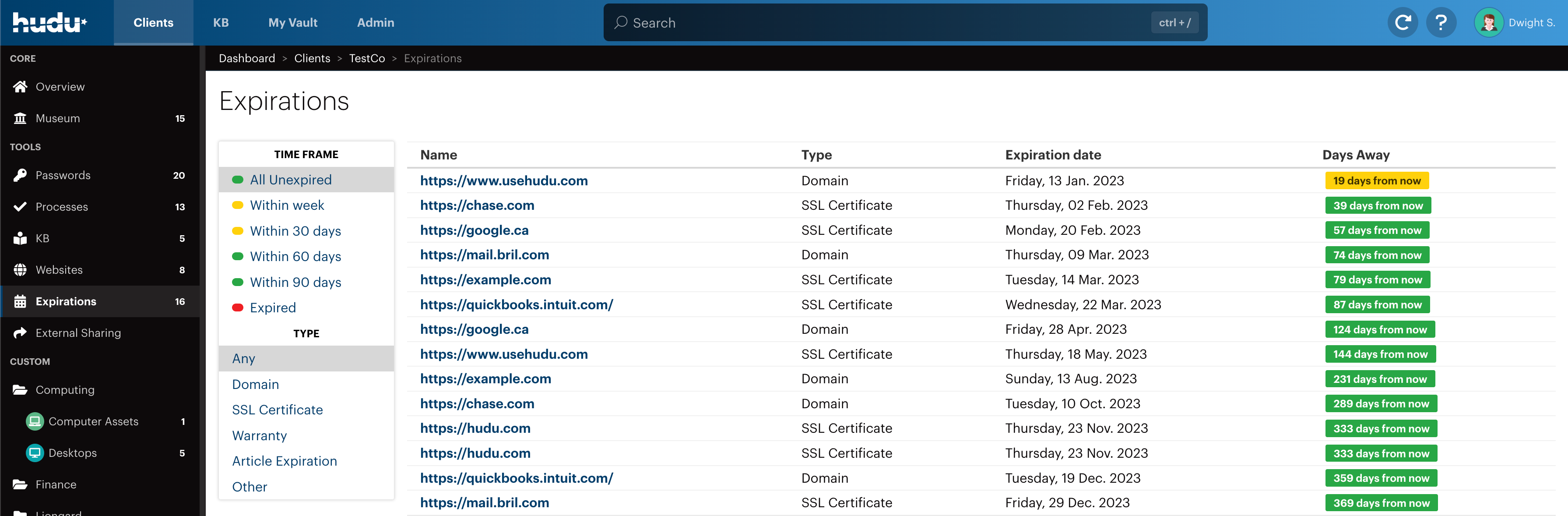Viewport: 1568px width, 516px height.
Task: Open https://example.com SSL Certificate link
Action: pyautogui.click(x=486, y=279)
